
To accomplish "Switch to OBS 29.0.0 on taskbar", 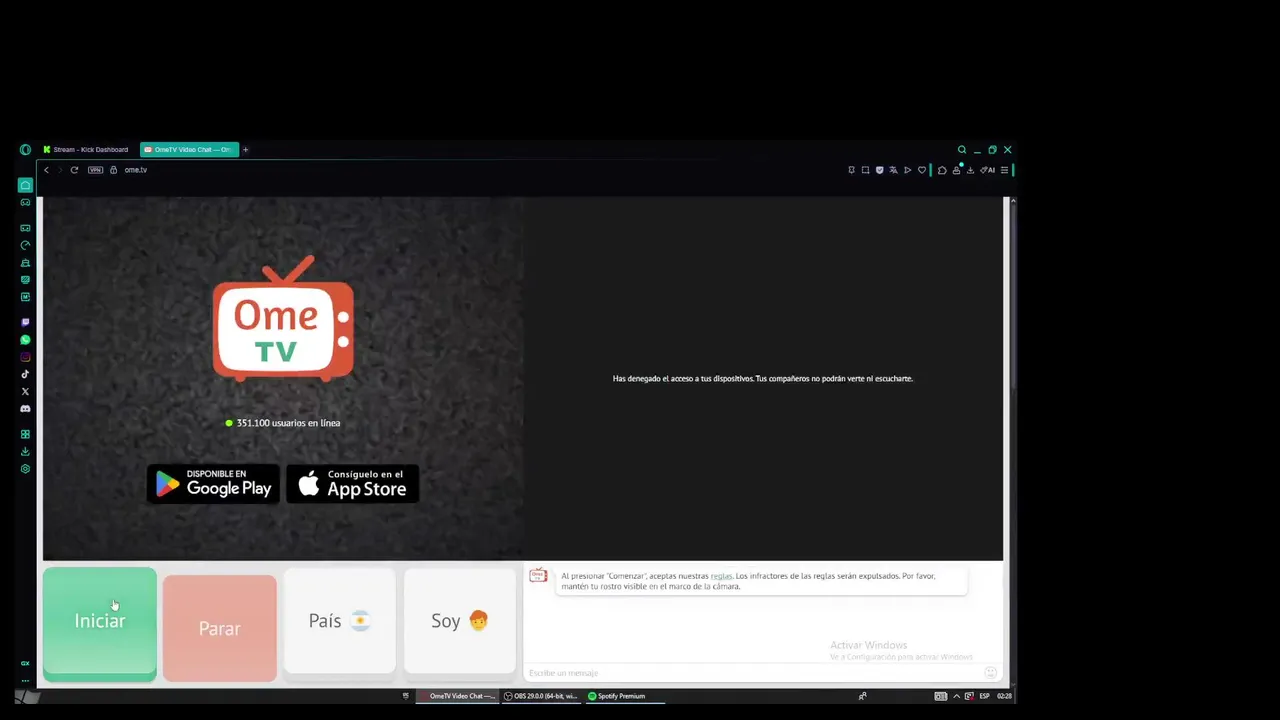I will (x=541, y=696).
